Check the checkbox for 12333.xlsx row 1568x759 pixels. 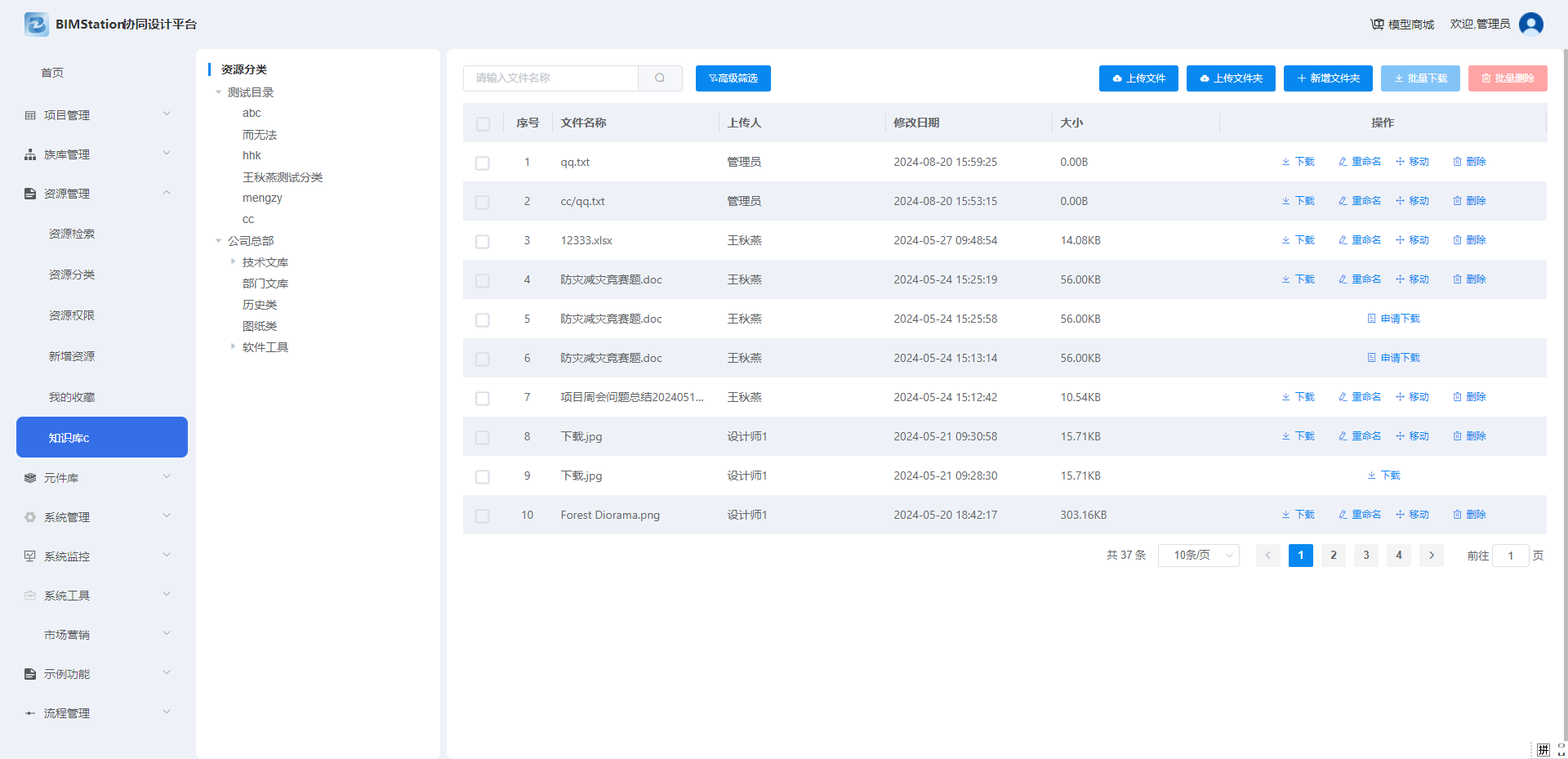[483, 241]
